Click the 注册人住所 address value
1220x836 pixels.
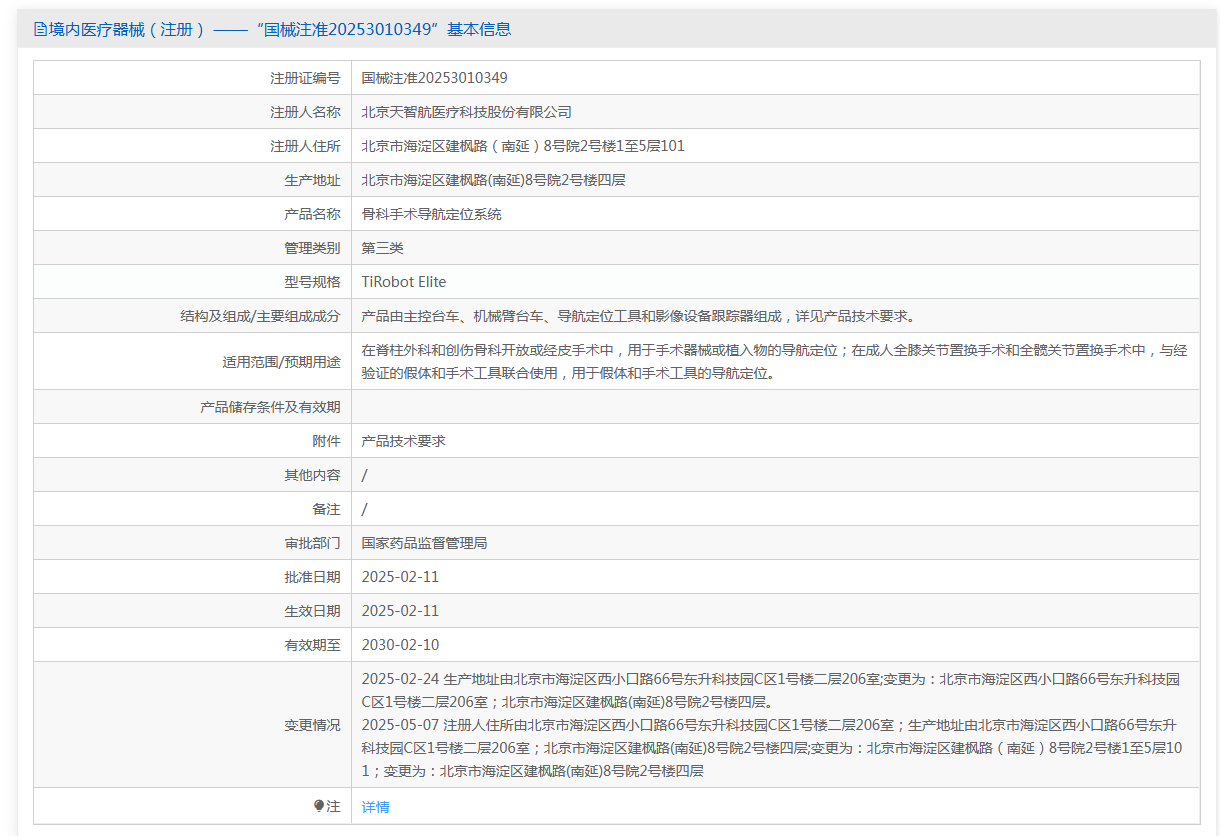tap(522, 146)
